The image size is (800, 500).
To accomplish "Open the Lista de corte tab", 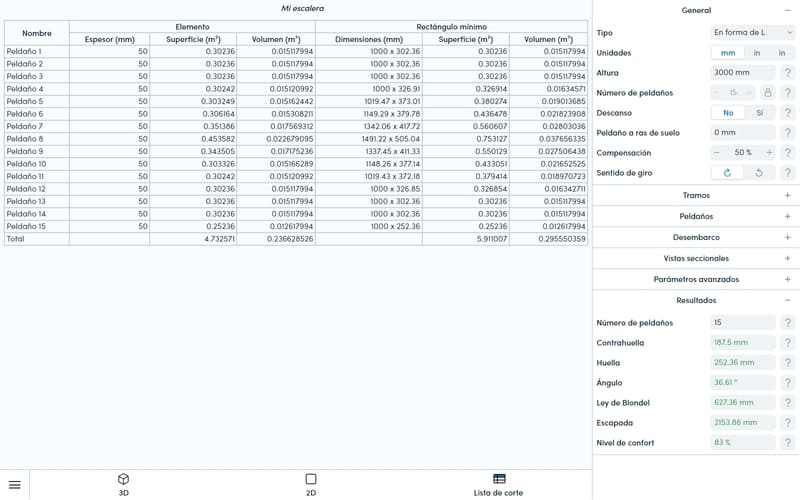I will point(498,485).
